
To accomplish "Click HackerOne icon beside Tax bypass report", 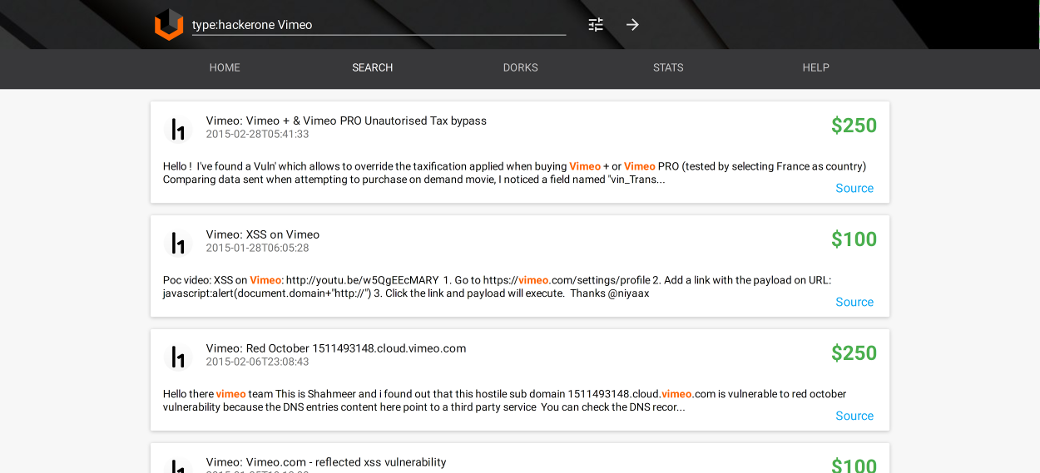I will tap(178, 129).
